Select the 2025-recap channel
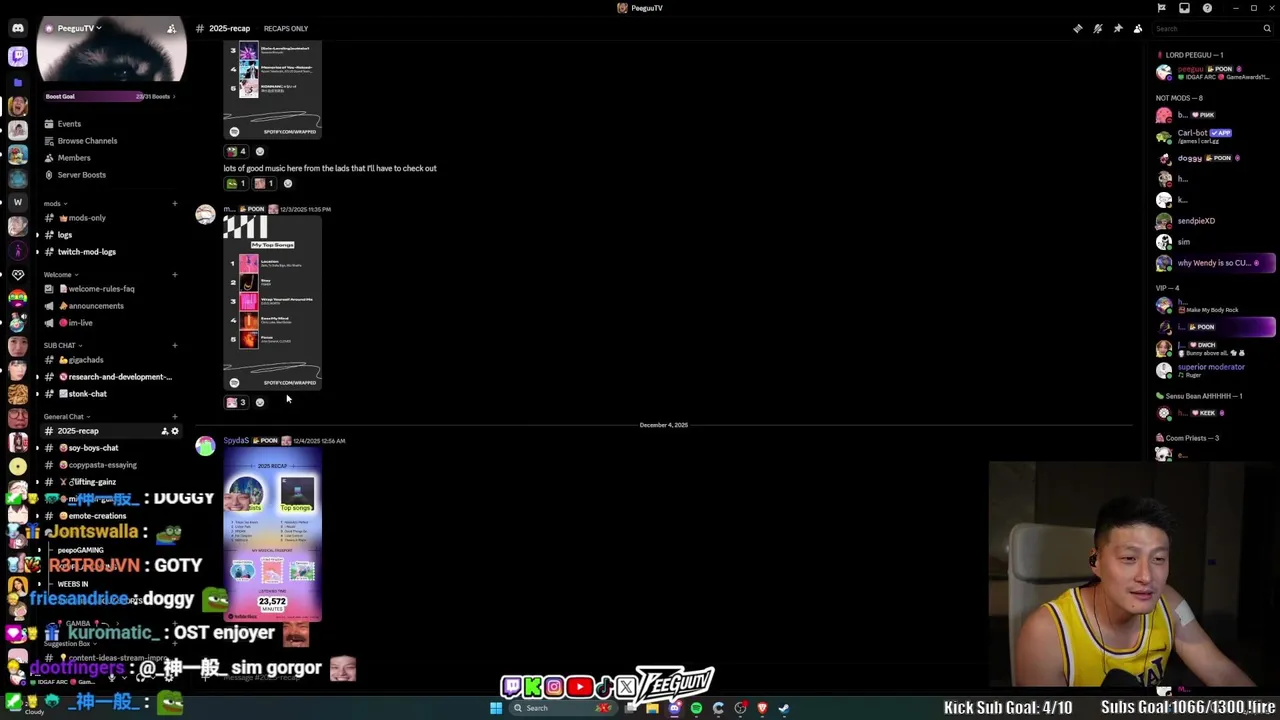The width and height of the screenshot is (1280, 720). click(x=78, y=431)
